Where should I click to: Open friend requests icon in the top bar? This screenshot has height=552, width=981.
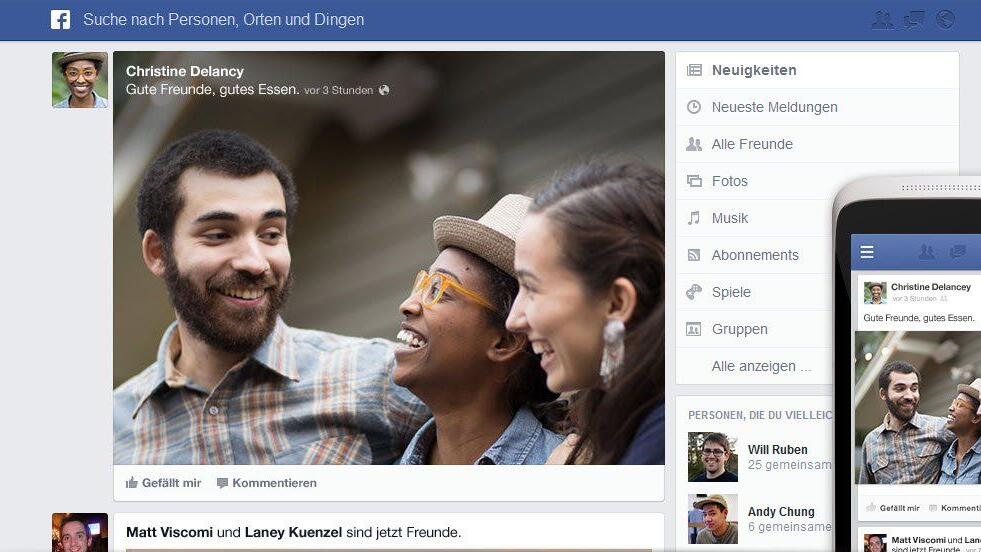(x=883, y=19)
